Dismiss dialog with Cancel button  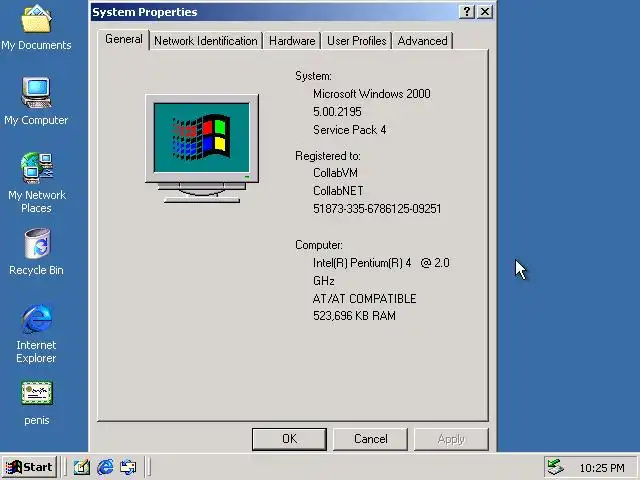tap(370, 439)
